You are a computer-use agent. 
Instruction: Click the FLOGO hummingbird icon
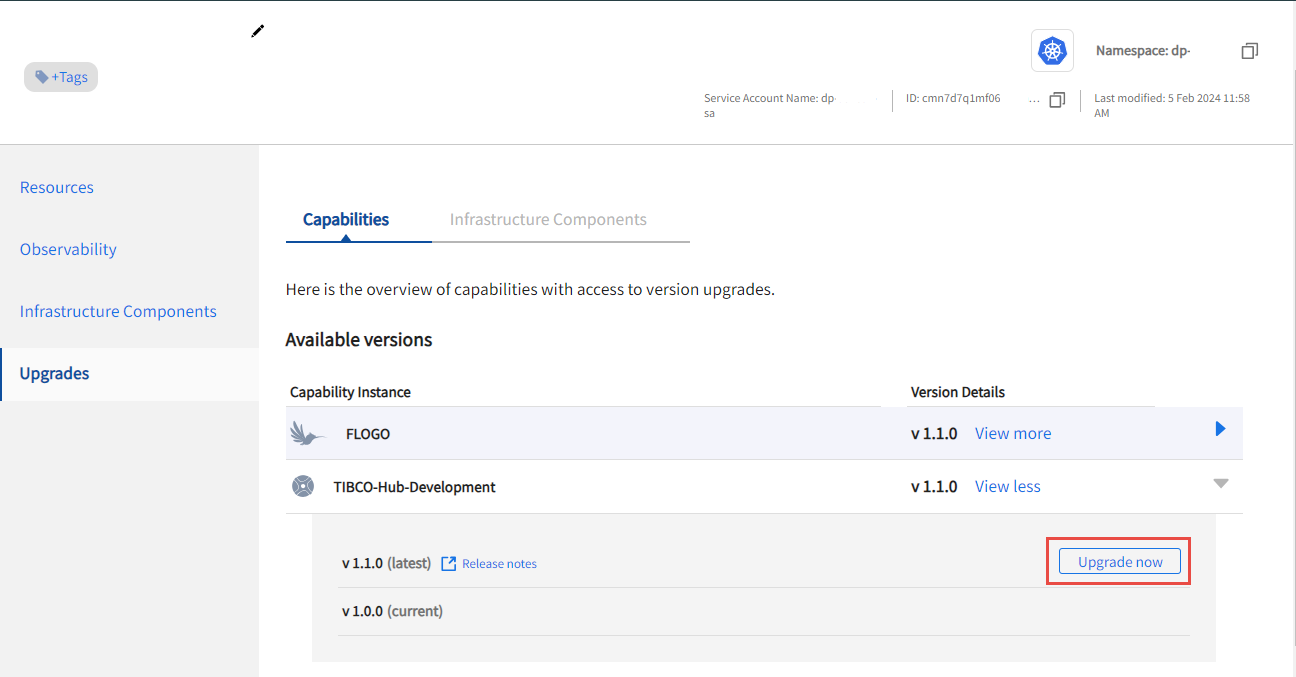pyautogui.click(x=308, y=434)
